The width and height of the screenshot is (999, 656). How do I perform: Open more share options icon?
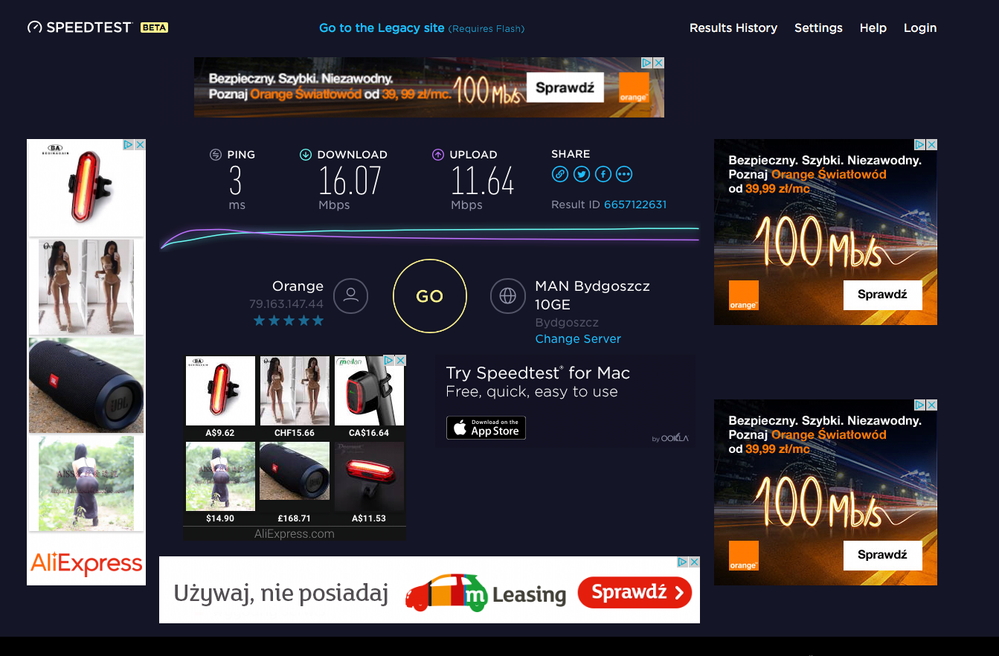(624, 174)
